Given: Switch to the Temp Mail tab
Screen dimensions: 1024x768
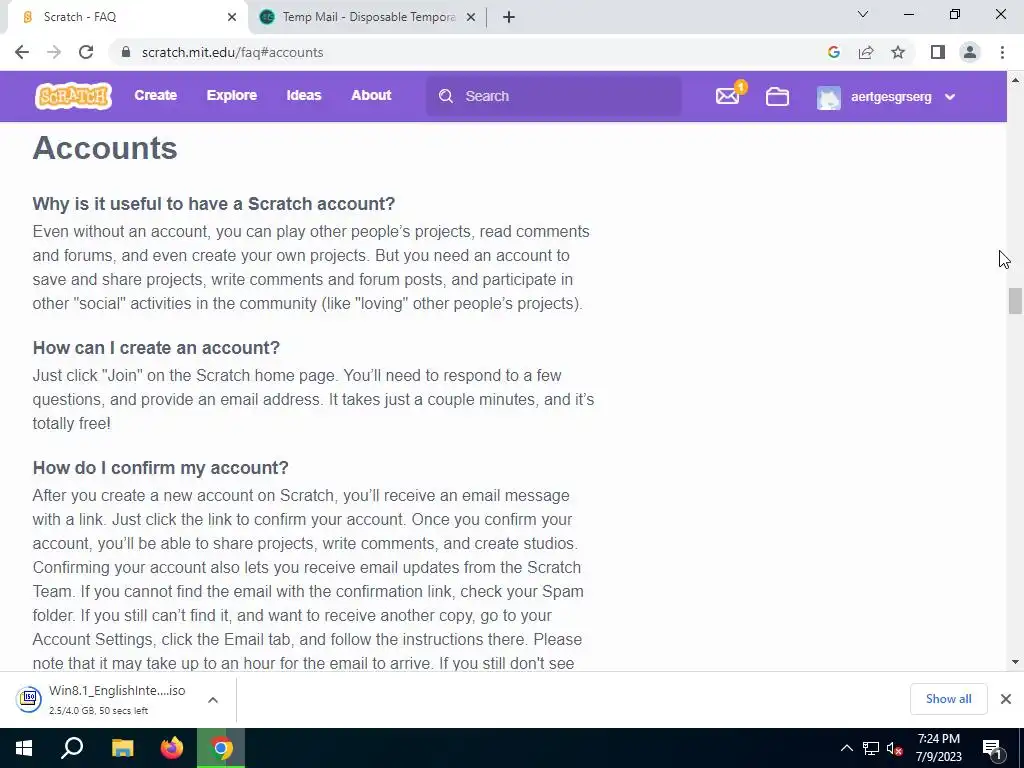Looking at the screenshot, I should pyautogui.click(x=367, y=17).
